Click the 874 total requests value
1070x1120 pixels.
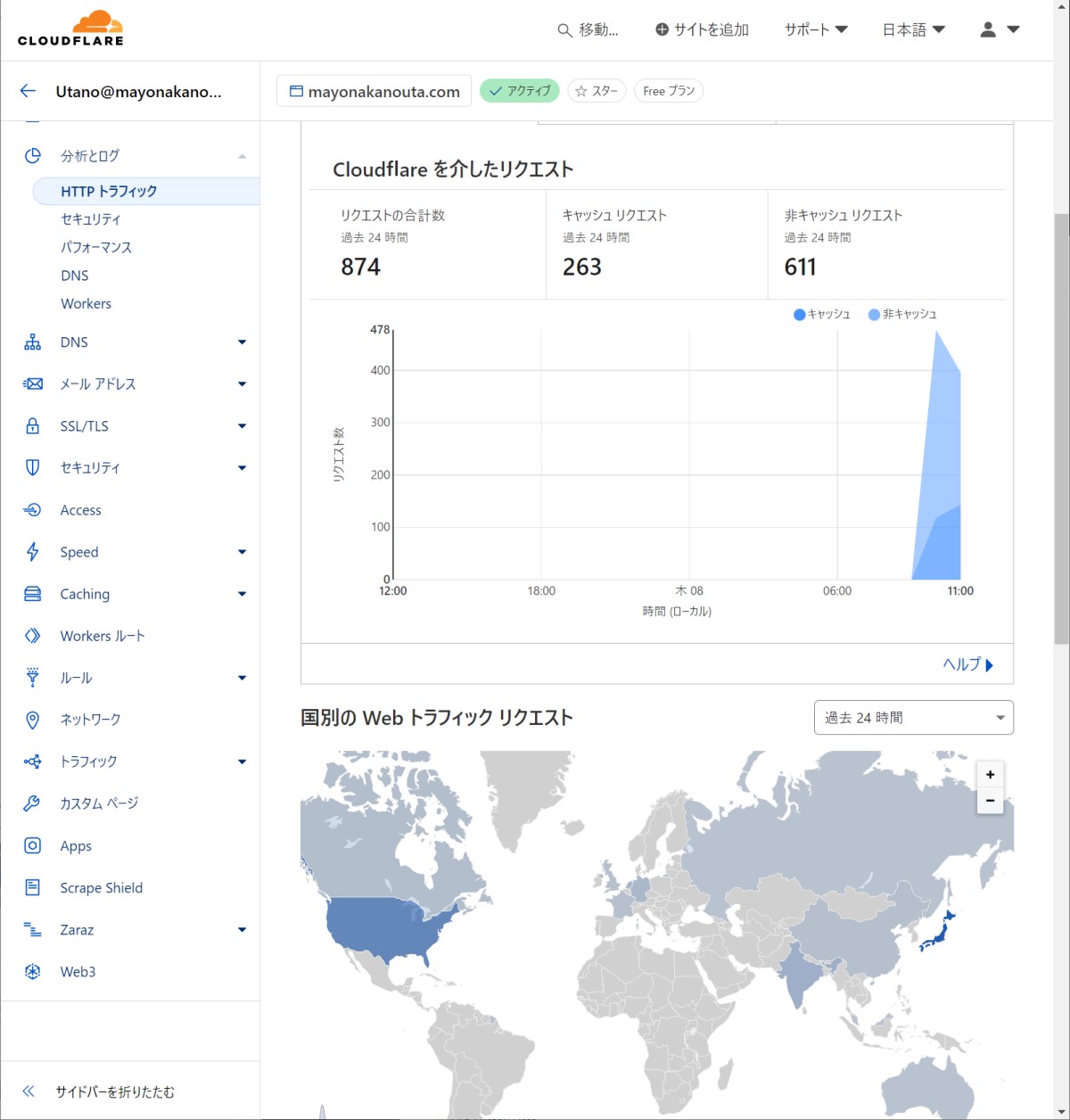[x=360, y=267]
